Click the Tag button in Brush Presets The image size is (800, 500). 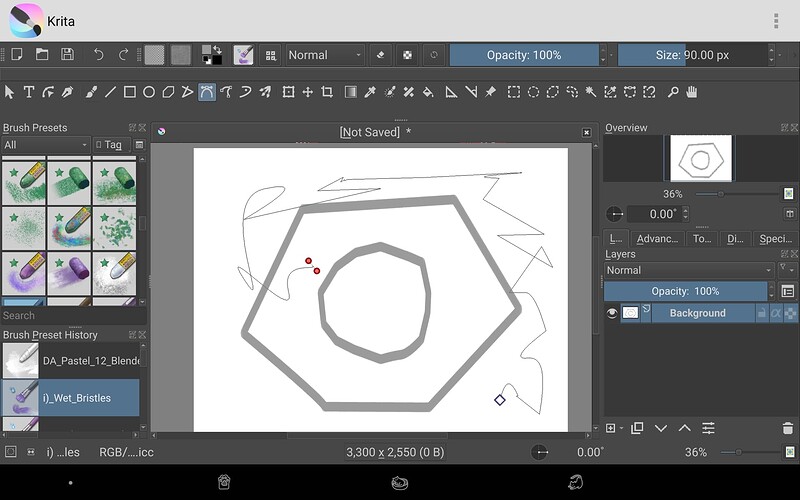[x=111, y=145]
